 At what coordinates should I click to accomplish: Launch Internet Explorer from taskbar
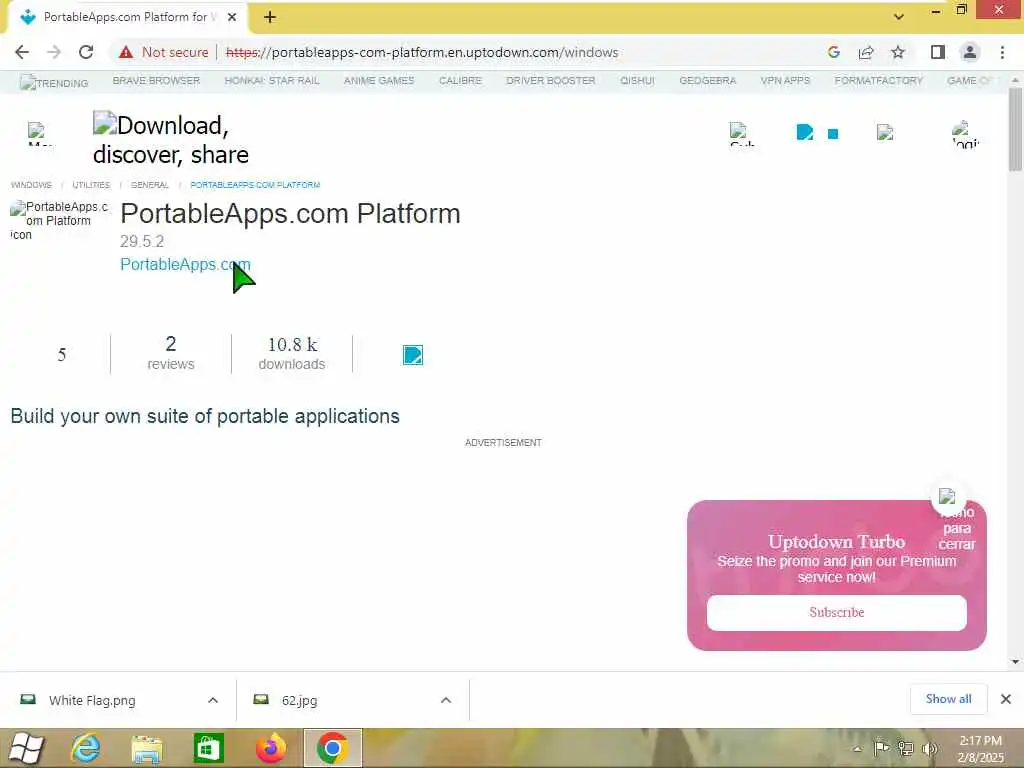pyautogui.click(x=86, y=748)
